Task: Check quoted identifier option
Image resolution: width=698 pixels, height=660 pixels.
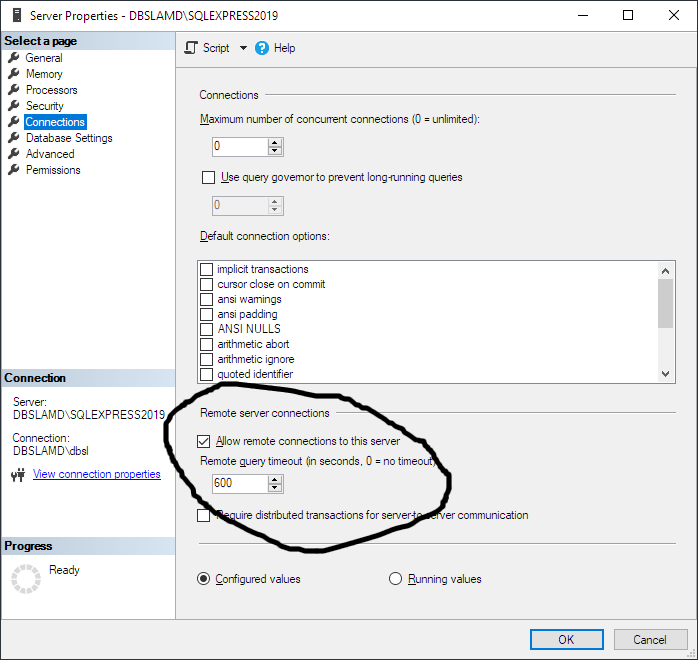Action: pyautogui.click(x=206, y=375)
